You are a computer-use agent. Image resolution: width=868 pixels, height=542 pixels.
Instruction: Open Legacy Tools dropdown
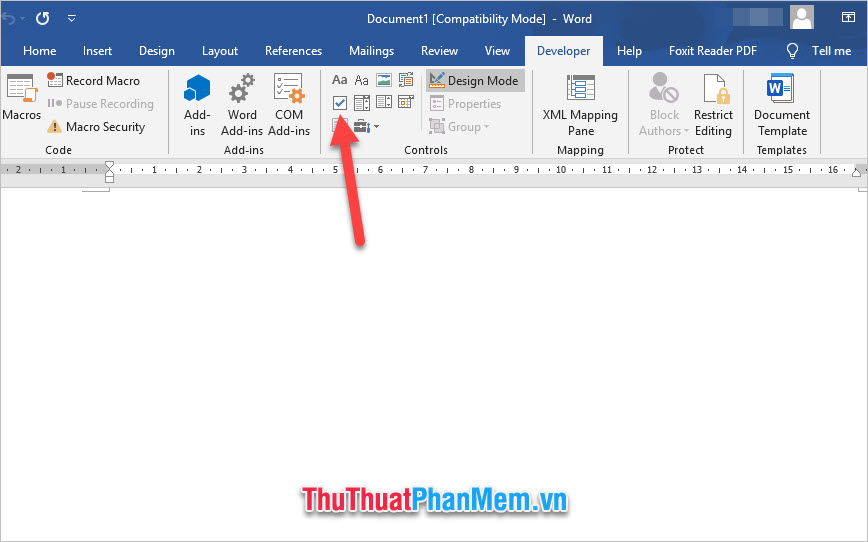pos(366,126)
